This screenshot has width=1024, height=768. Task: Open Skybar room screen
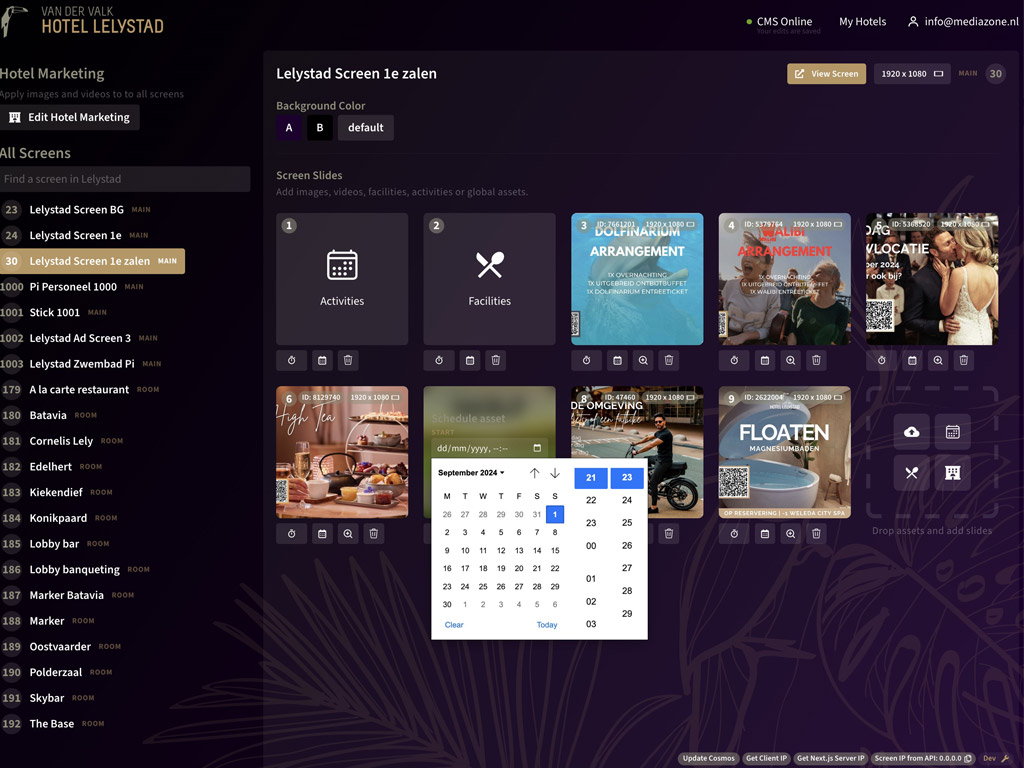[46, 698]
